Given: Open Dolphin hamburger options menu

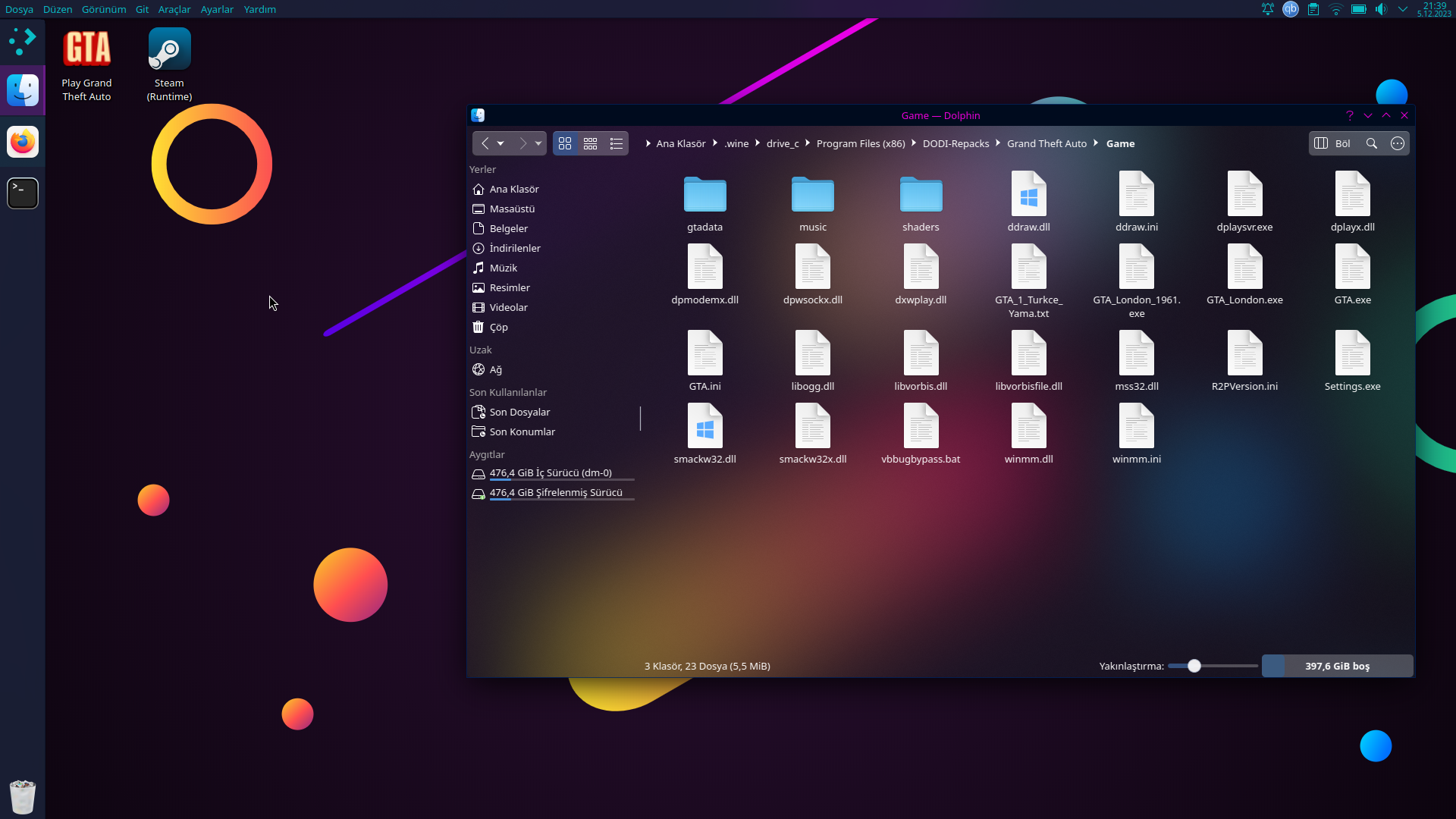Looking at the screenshot, I should coord(1398,143).
